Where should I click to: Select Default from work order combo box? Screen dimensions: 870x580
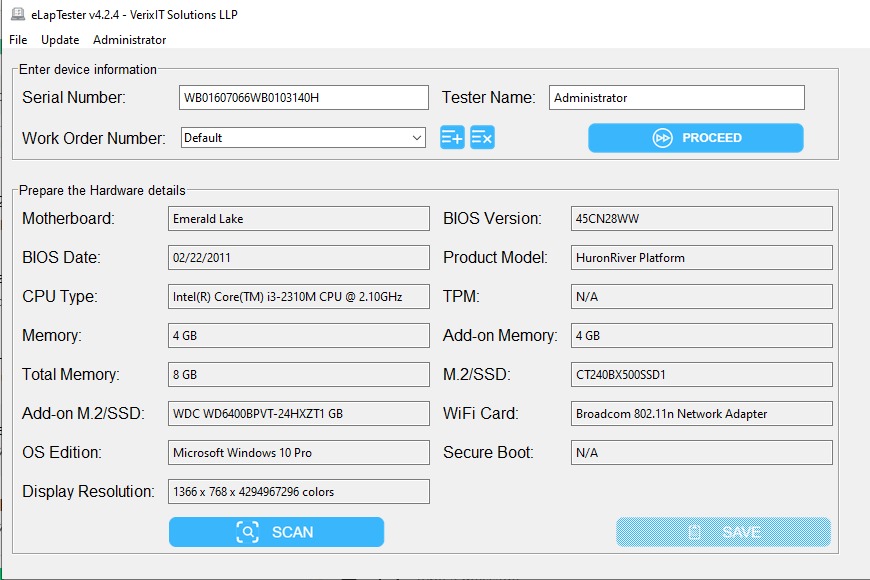tap(300, 137)
